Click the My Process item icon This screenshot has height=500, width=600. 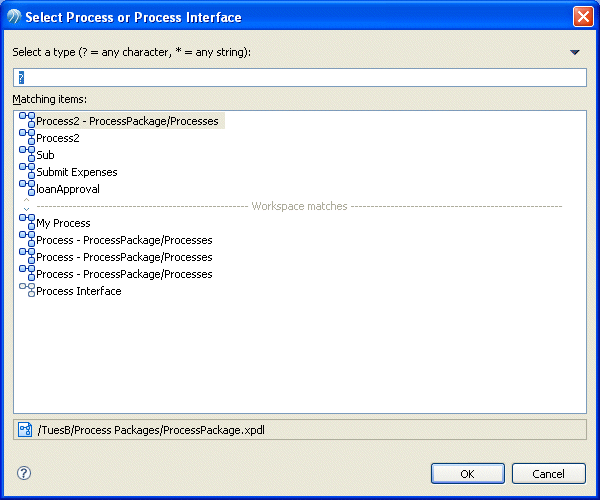click(x=27, y=222)
